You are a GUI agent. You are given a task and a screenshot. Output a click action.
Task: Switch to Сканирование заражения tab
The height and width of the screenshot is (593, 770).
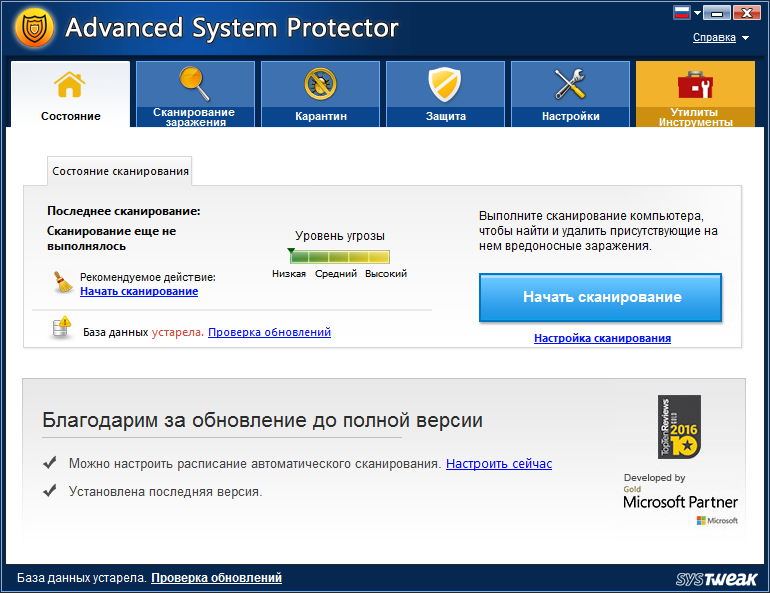tap(195, 94)
